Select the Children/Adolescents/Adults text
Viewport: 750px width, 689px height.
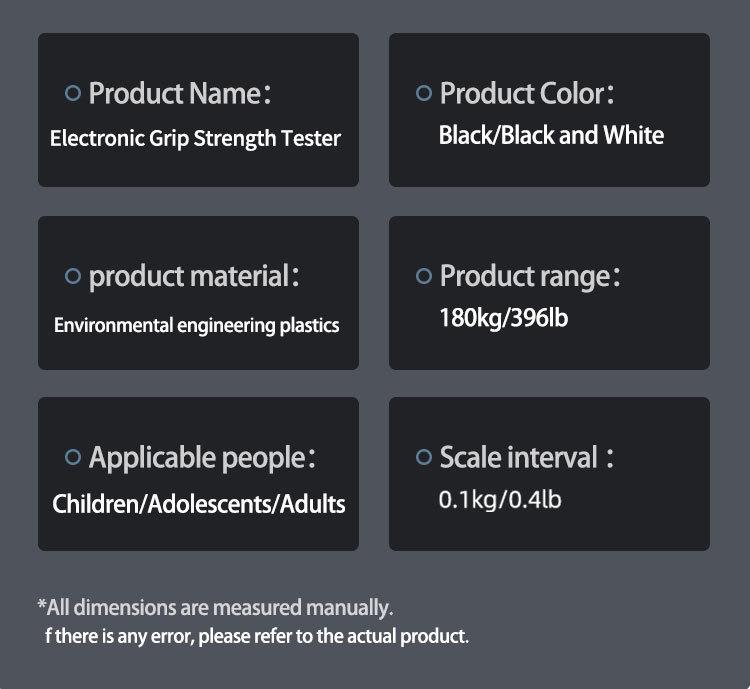coord(199,503)
